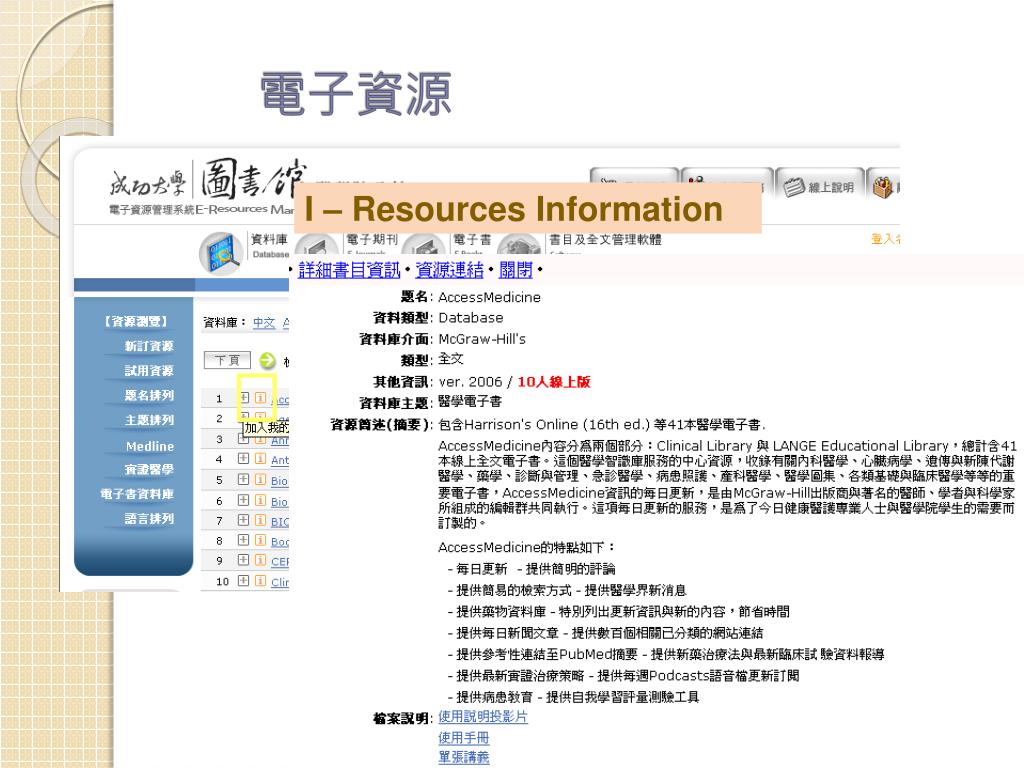Viewport: 1024px width, 768px height.
Task: Click the 成功大學 圖書館 logo
Action: point(208,180)
